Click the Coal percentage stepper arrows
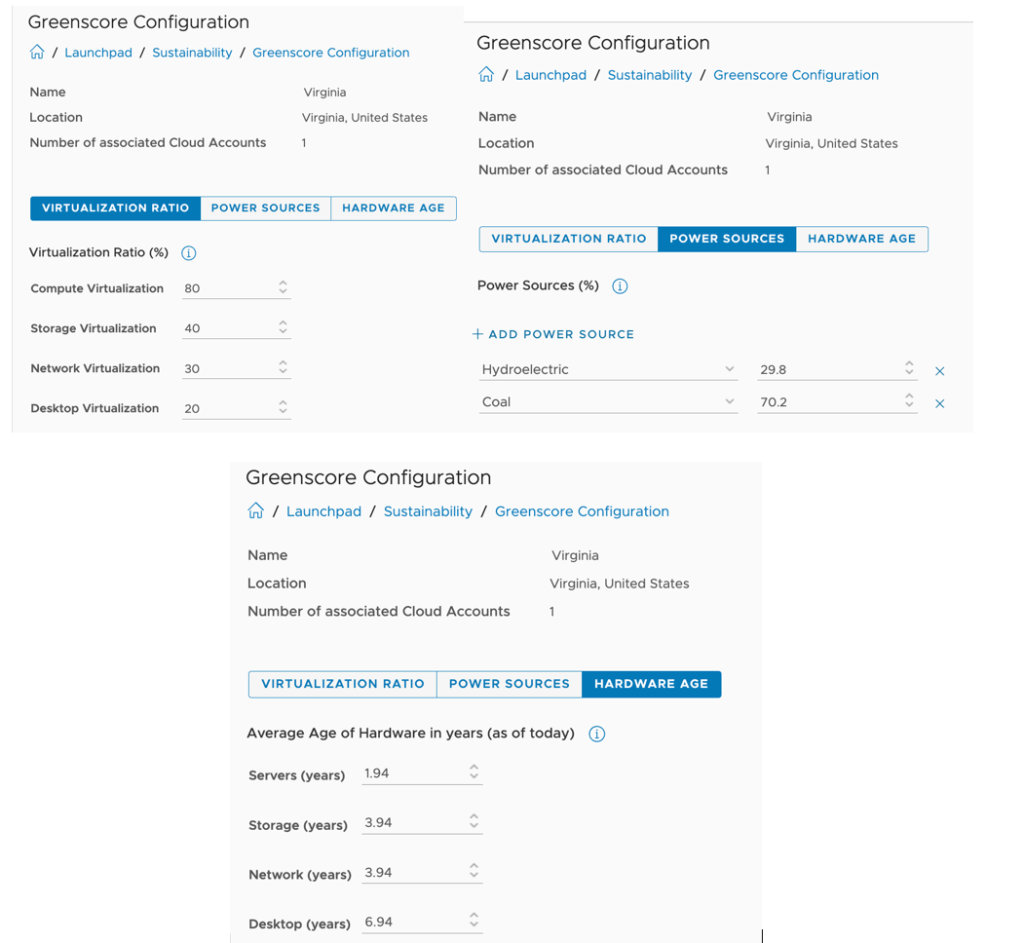1024x943 pixels. point(909,402)
